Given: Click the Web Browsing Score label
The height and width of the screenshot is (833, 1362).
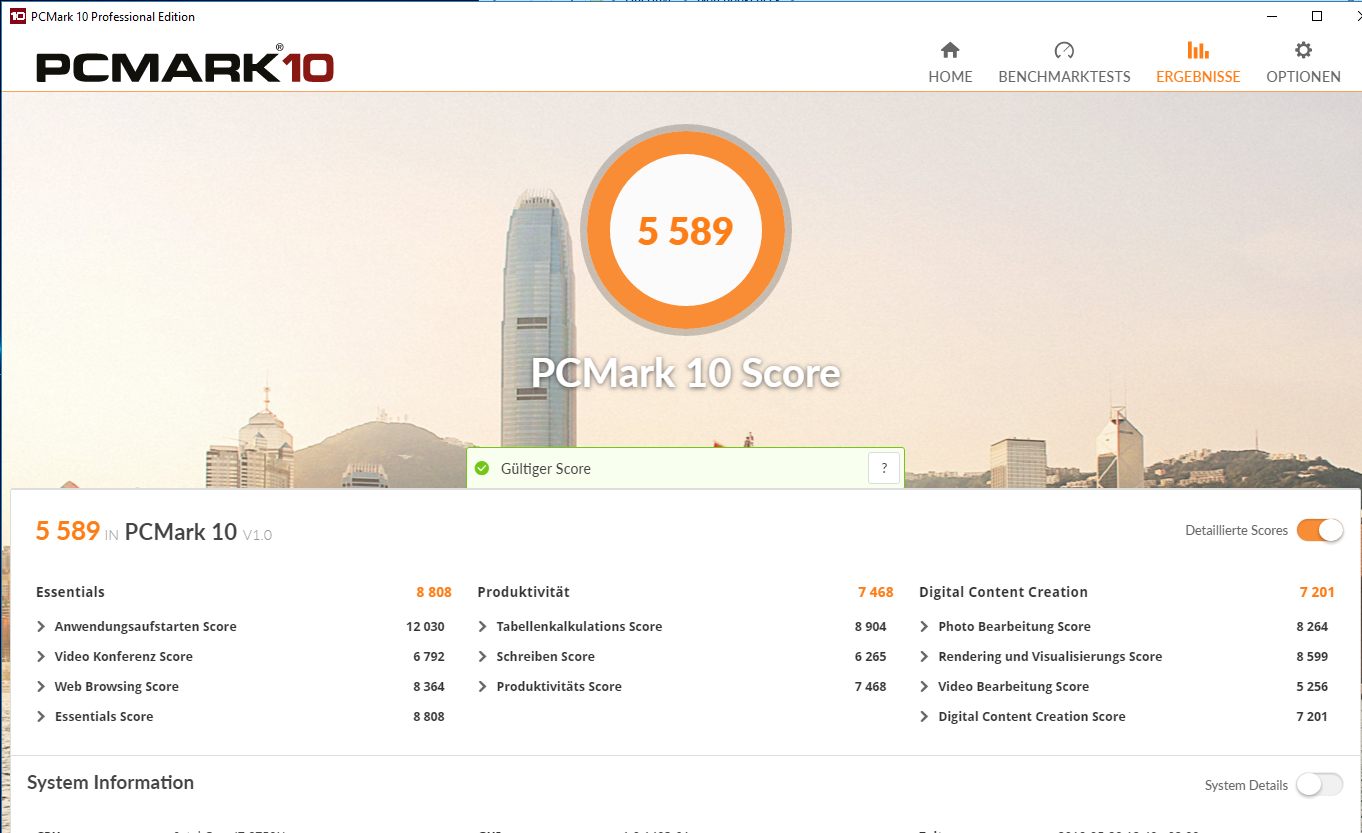Looking at the screenshot, I should [x=116, y=687].
